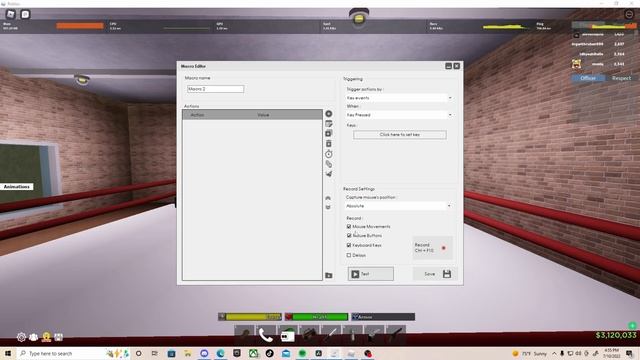This screenshot has height=360, width=640.
Task: Save the macro with the Save button
Action: pyautogui.click(x=434, y=274)
